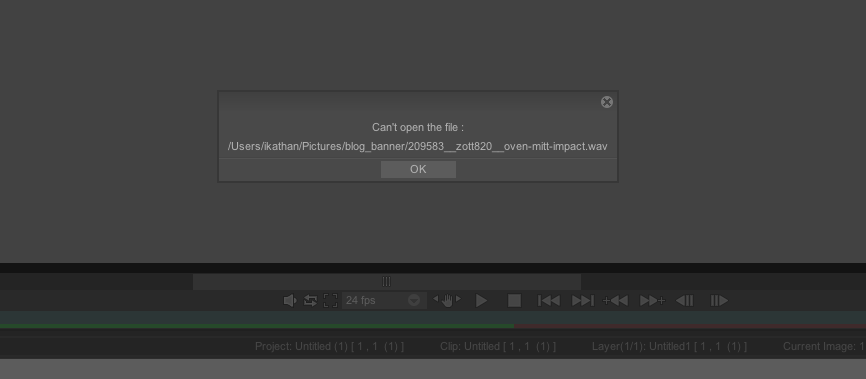Click the next bookmark icon with plus

pyautogui.click(x=652, y=301)
